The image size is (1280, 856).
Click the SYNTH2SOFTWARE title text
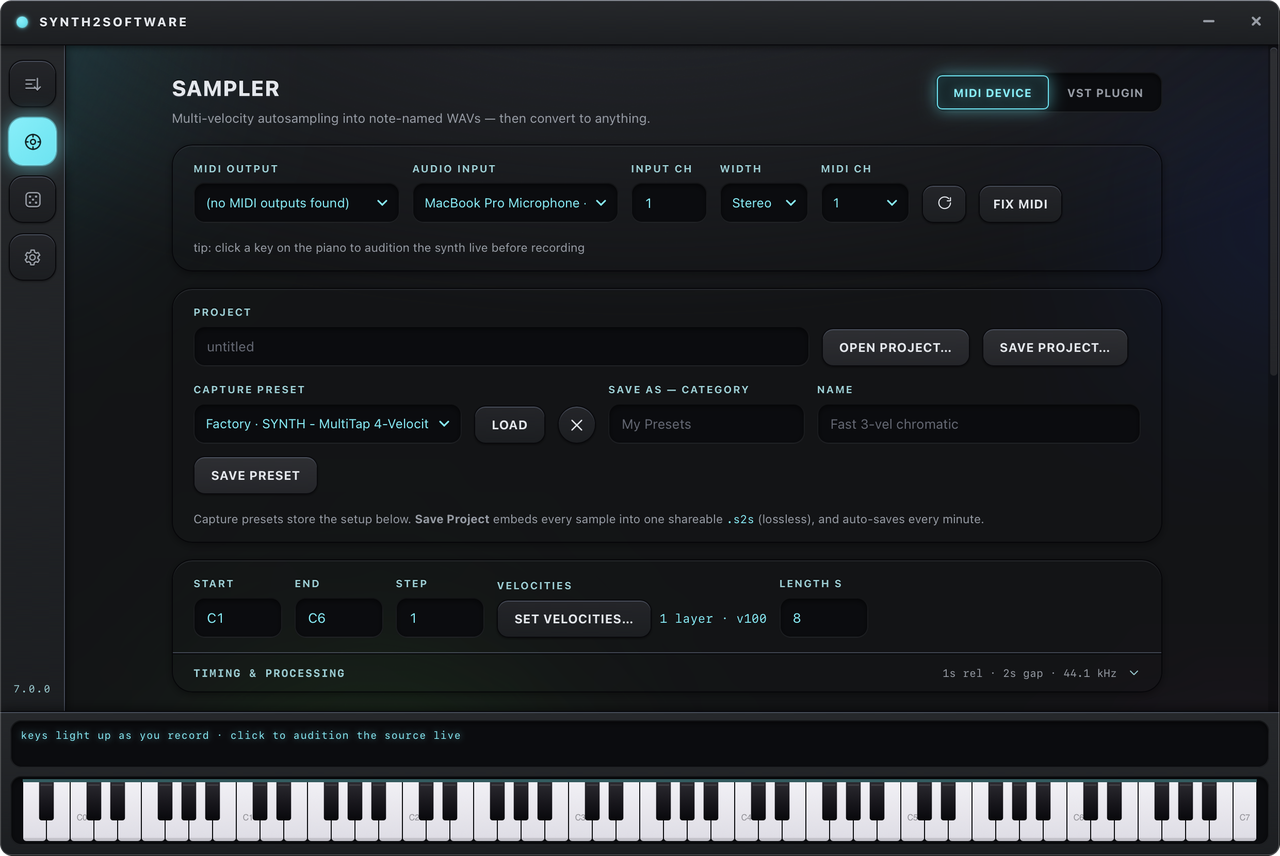[x=113, y=22]
